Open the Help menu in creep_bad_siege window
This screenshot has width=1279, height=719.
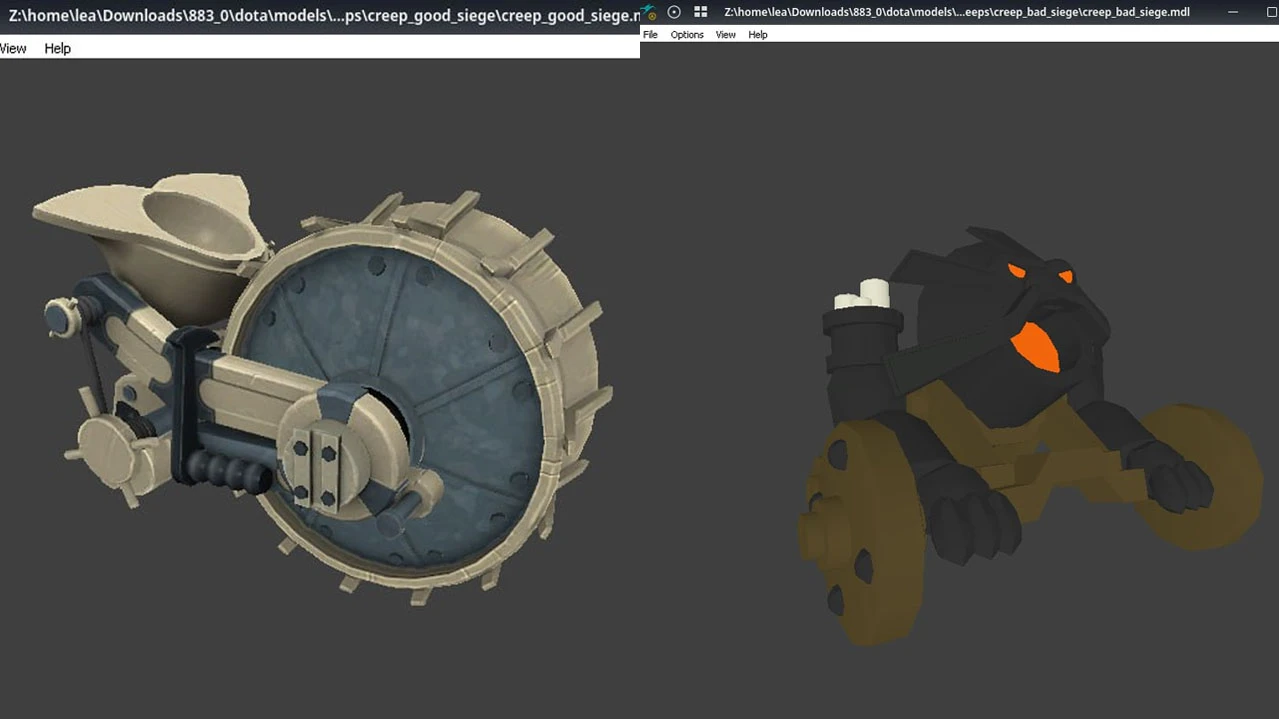coord(758,34)
